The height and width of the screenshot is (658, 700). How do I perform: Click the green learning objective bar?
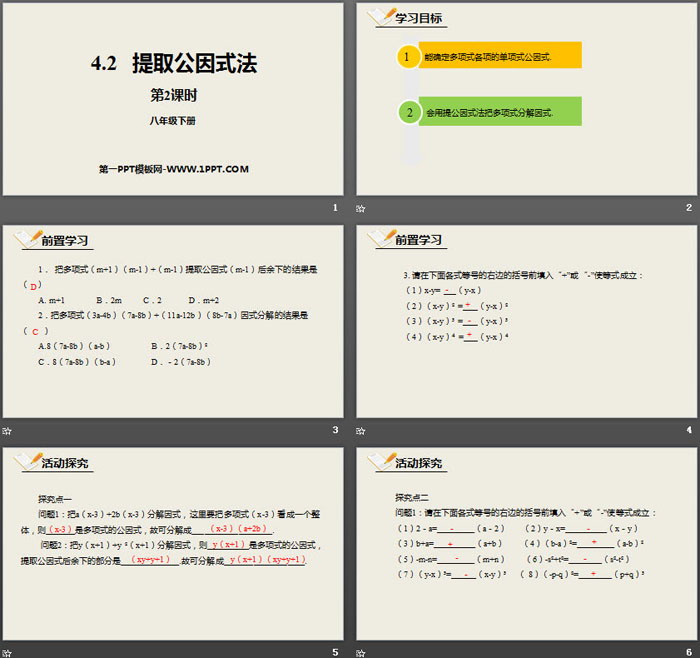(498, 112)
